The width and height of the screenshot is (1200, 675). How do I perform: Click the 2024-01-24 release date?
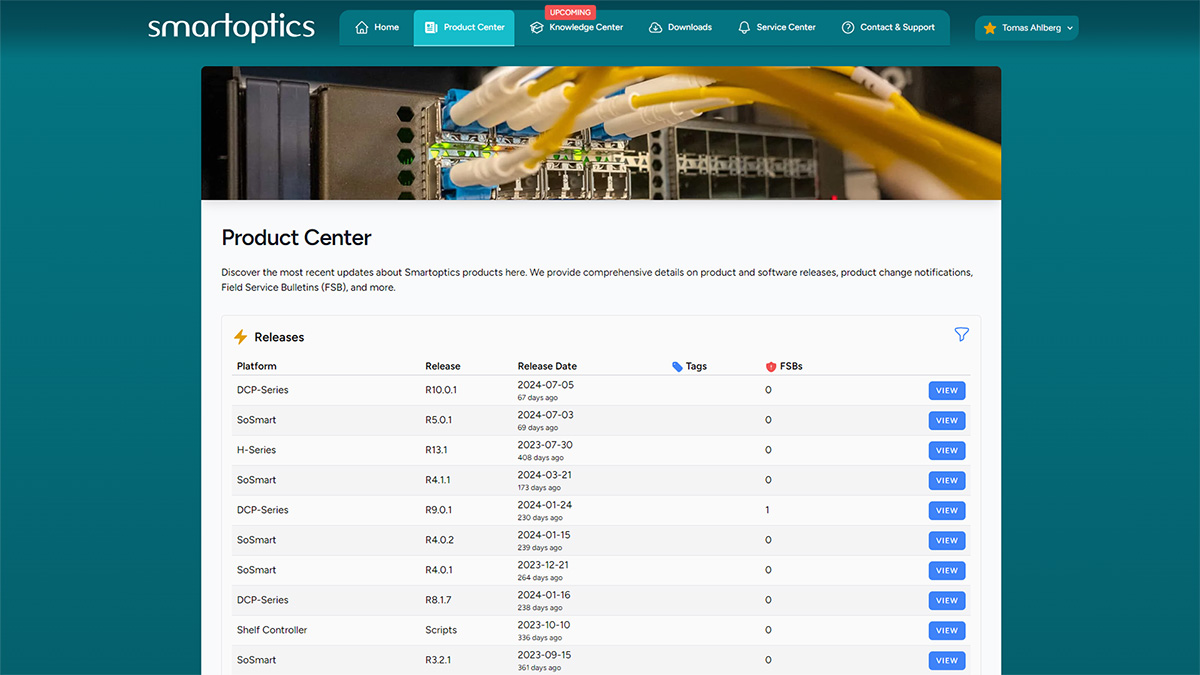(545, 505)
